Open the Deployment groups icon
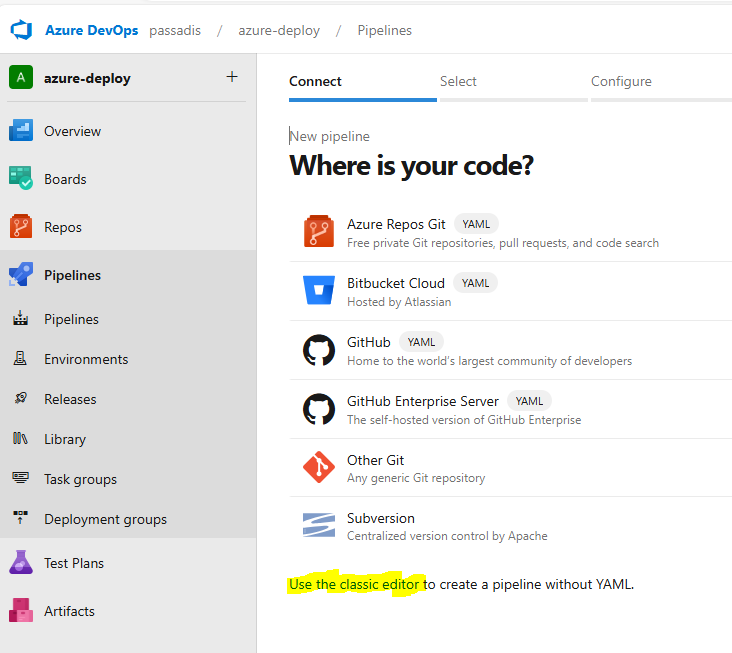The image size is (732, 653). click(x=20, y=518)
